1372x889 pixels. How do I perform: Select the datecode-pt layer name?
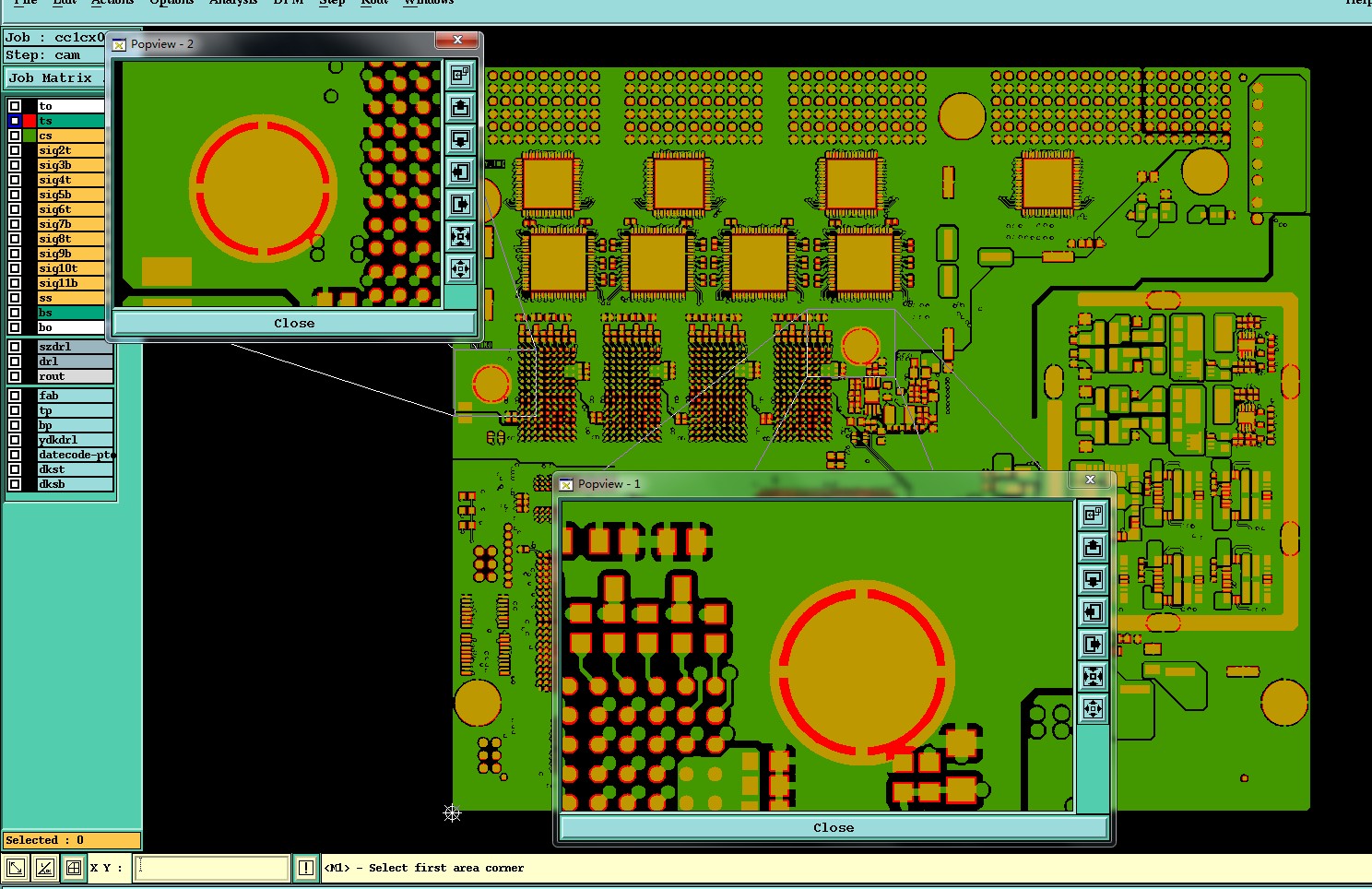[x=75, y=455]
